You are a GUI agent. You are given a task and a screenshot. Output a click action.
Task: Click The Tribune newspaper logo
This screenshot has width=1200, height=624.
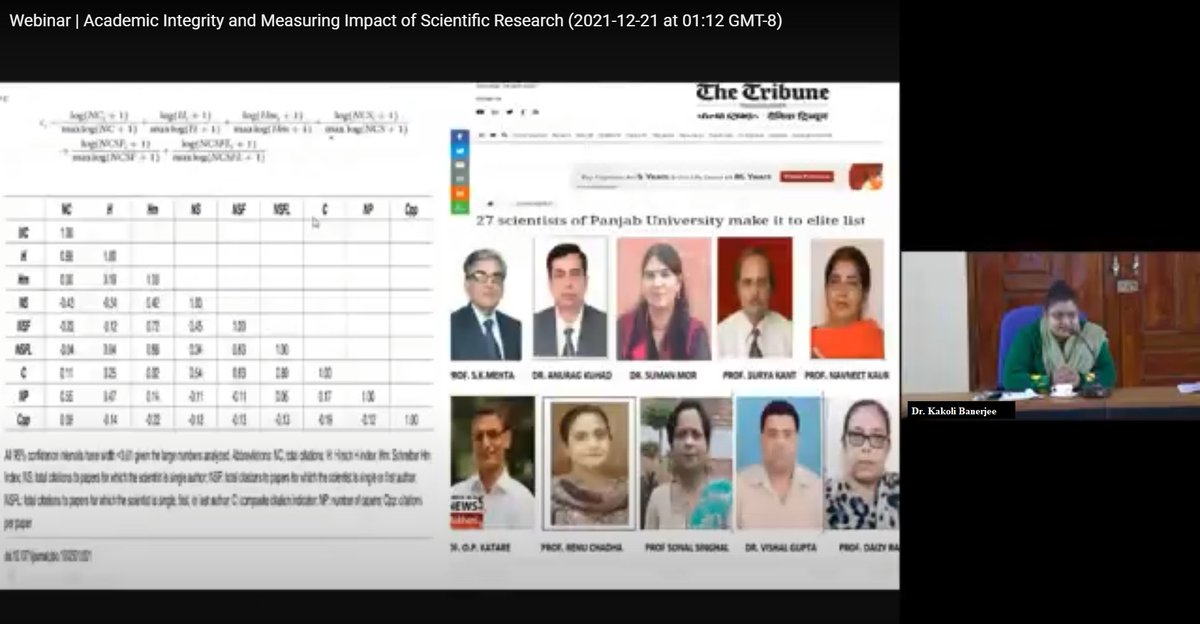pos(763,93)
